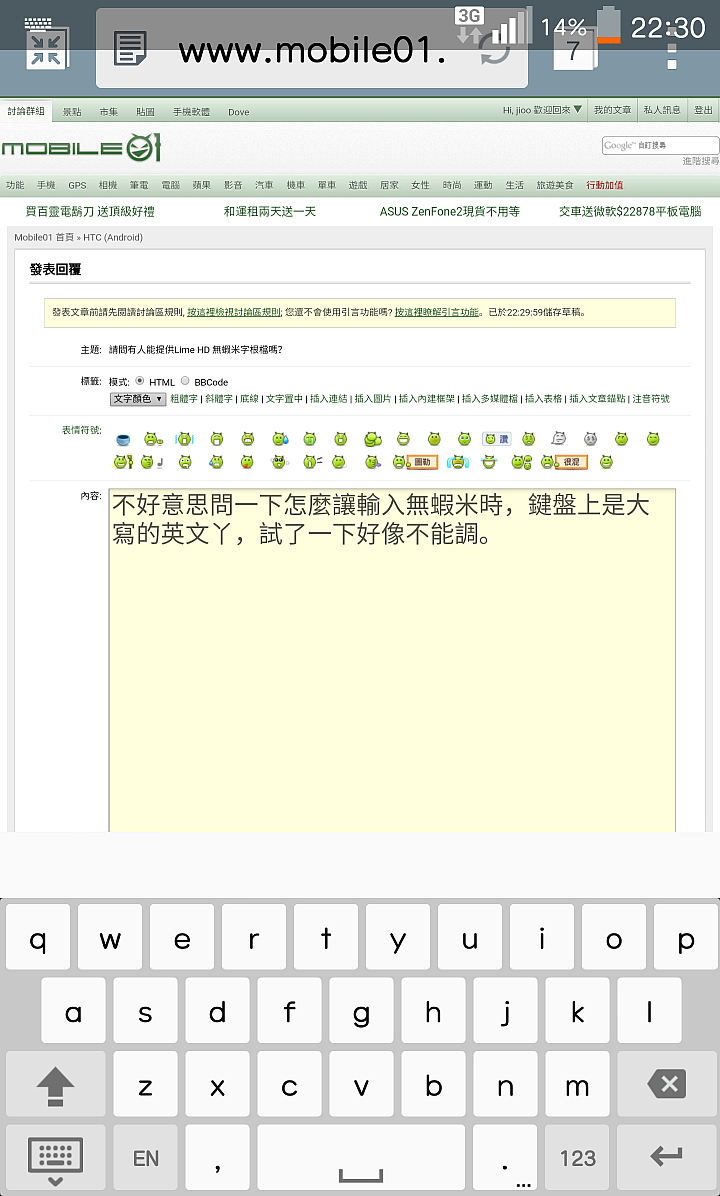Screen dimensions: 720x1196
Task: Reload the page with the refresh icon
Action: [494, 47]
